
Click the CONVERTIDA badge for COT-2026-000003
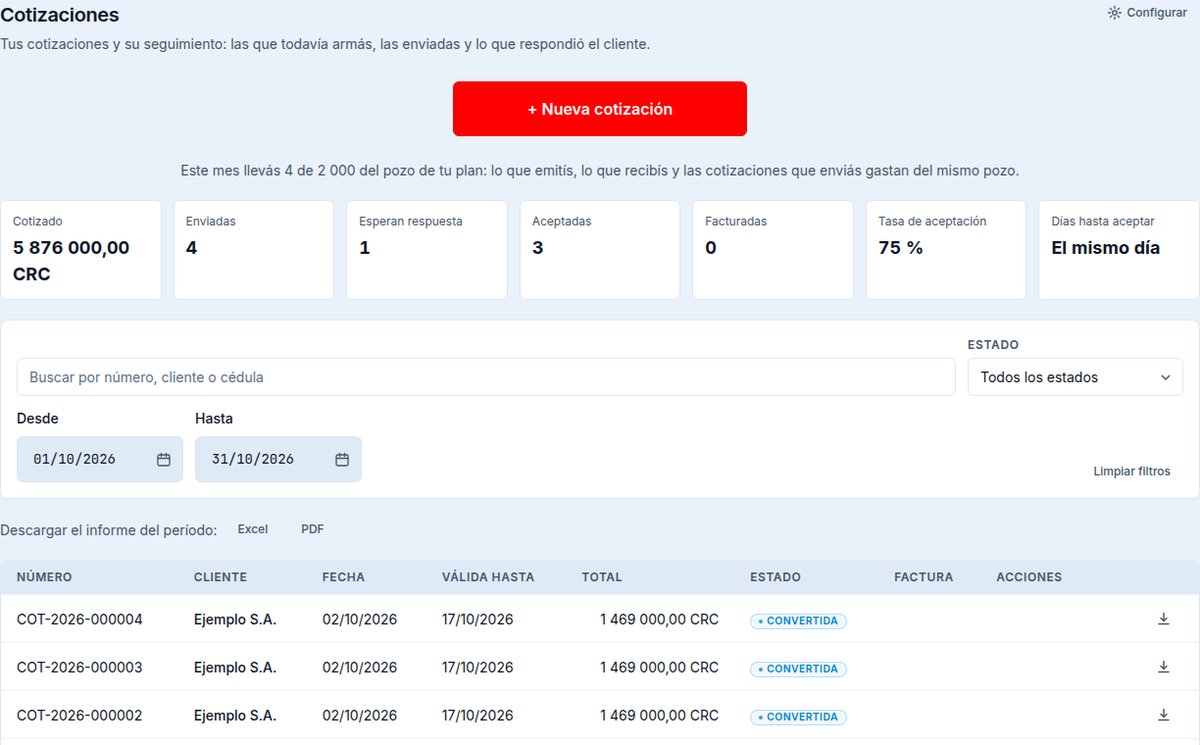pyautogui.click(x=798, y=669)
